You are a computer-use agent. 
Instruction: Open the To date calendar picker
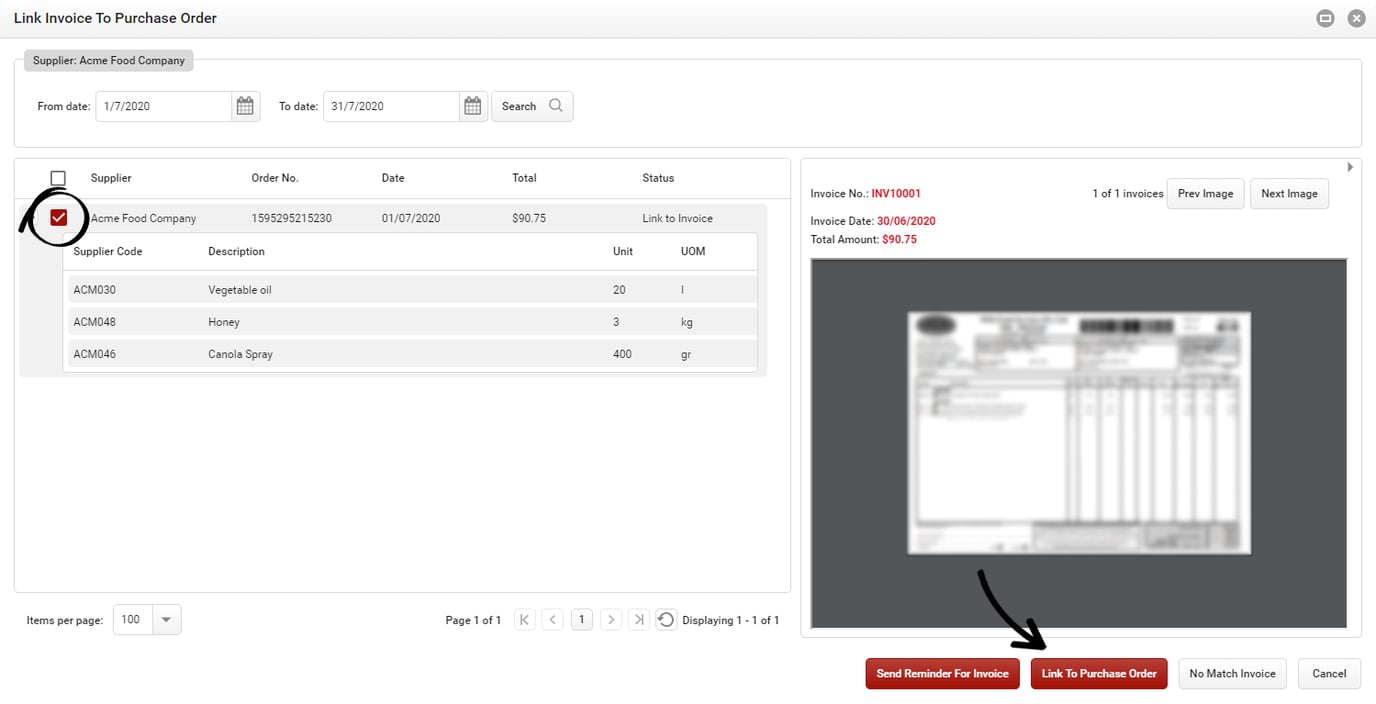(473, 106)
